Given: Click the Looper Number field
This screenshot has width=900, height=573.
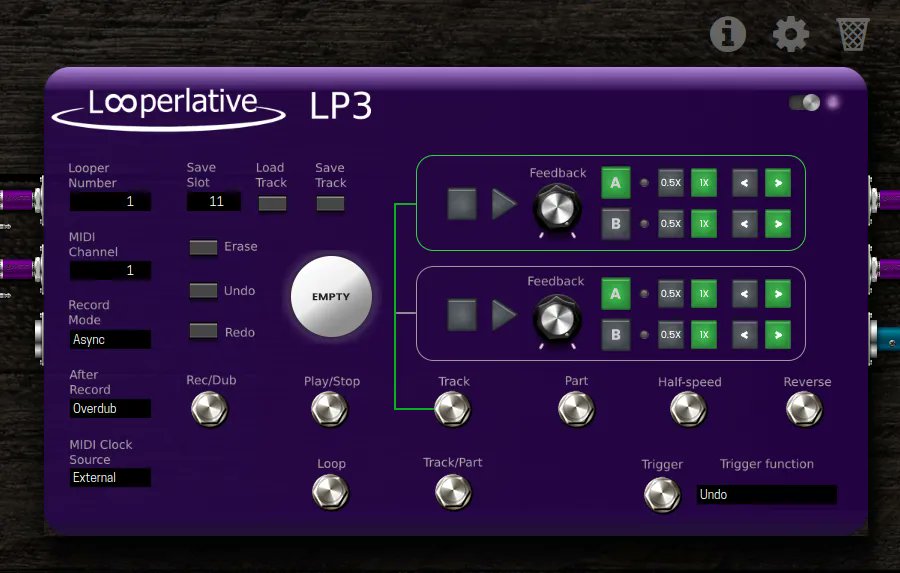Looking at the screenshot, I should [110, 202].
